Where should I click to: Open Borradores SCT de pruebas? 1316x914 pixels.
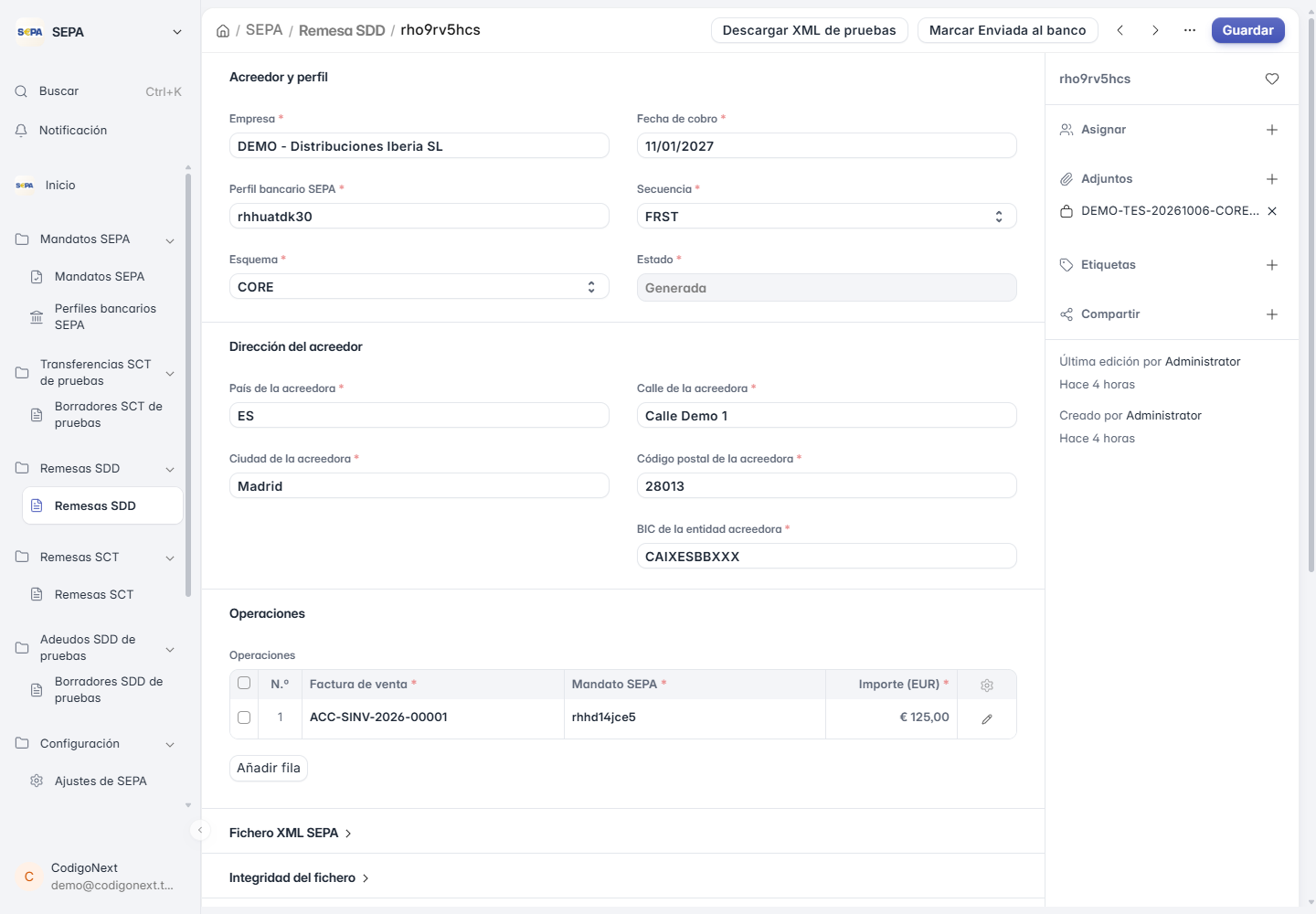click(x=102, y=415)
